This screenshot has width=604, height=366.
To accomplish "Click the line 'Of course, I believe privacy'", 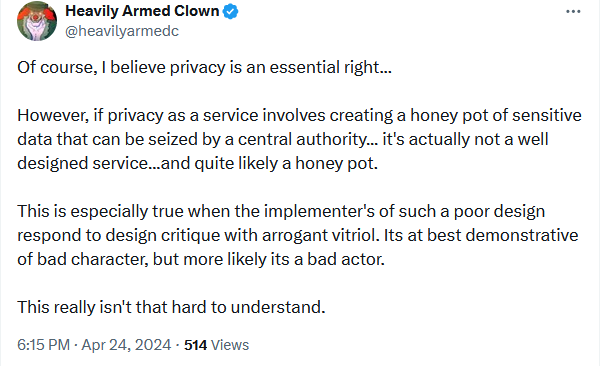I will [204, 67].
